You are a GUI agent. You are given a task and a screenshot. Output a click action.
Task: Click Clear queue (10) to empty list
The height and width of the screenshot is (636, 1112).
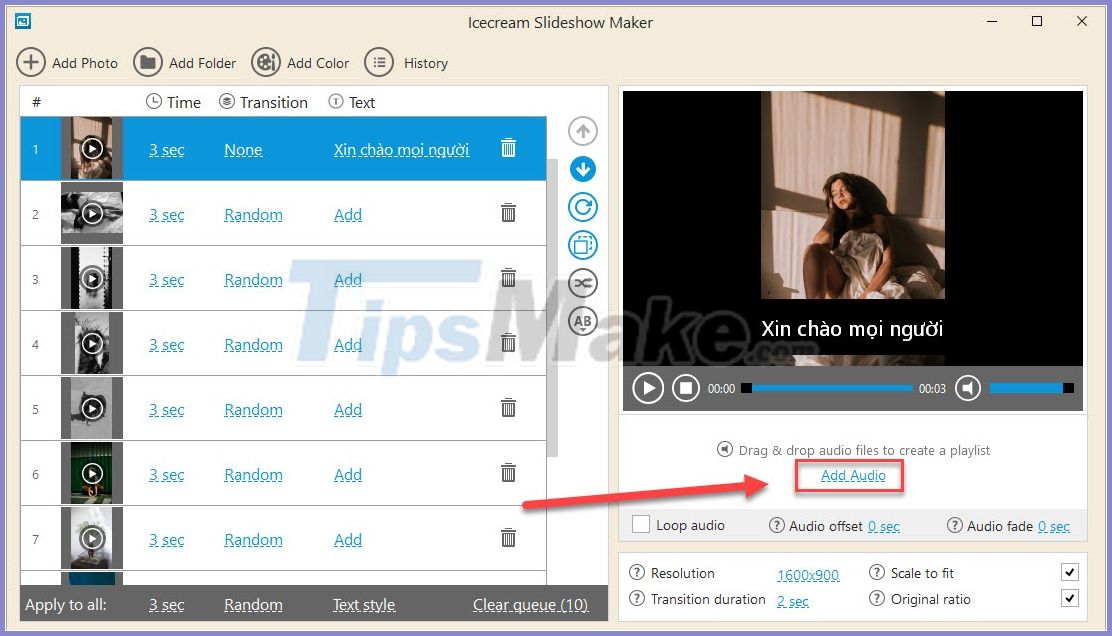(x=530, y=605)
